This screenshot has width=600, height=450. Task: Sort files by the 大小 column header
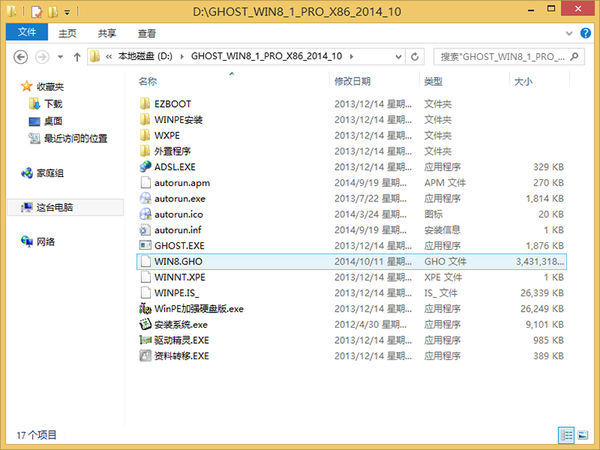tap(522, 80)
